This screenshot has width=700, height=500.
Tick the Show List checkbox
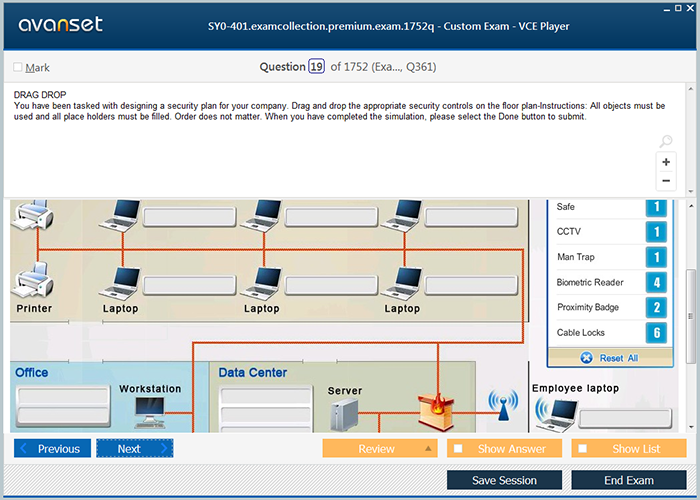coord(583,448)
